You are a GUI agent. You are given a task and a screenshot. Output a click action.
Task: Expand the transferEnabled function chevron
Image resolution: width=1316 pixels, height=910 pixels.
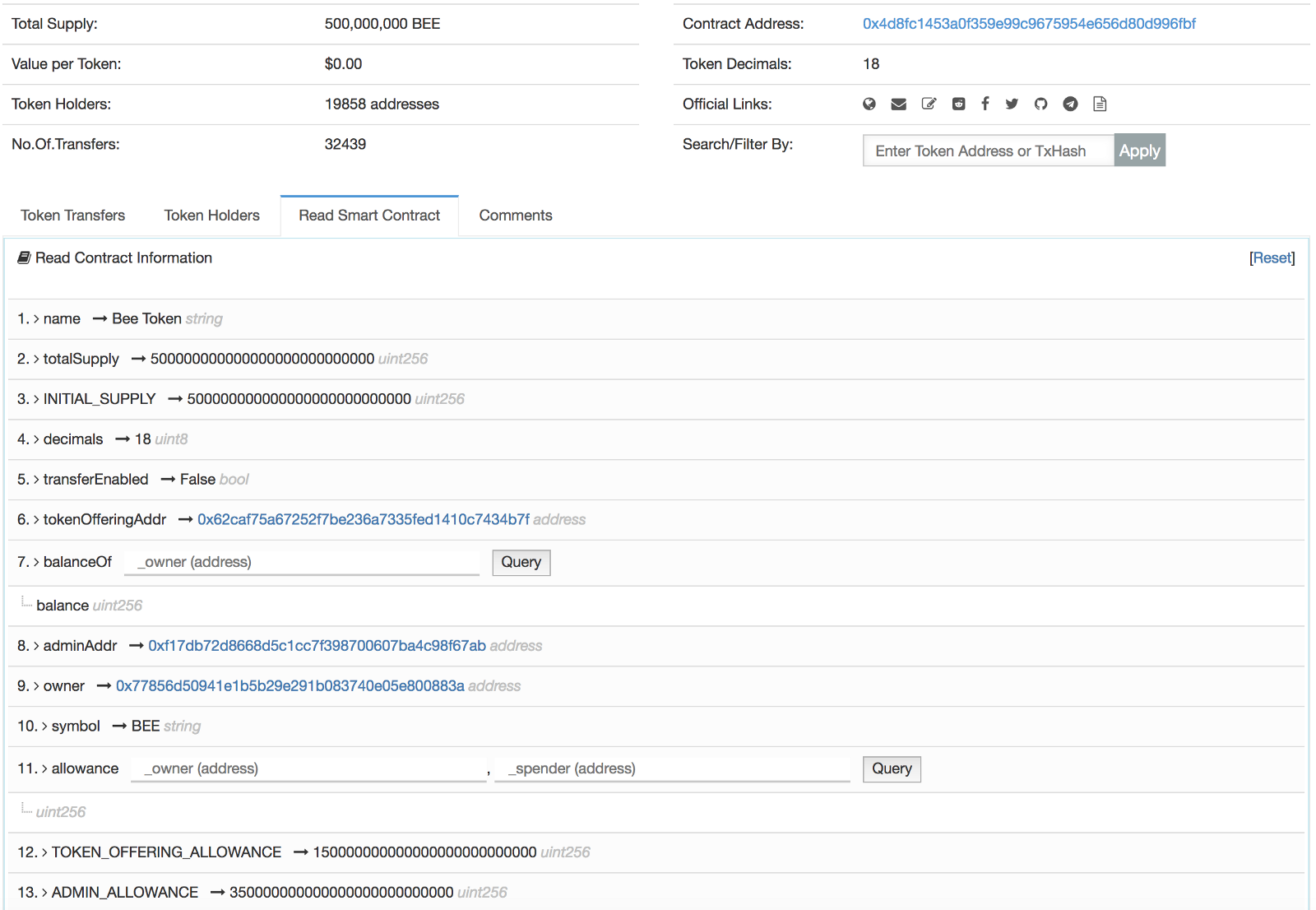pyautogui.click(x=36, y=480)
